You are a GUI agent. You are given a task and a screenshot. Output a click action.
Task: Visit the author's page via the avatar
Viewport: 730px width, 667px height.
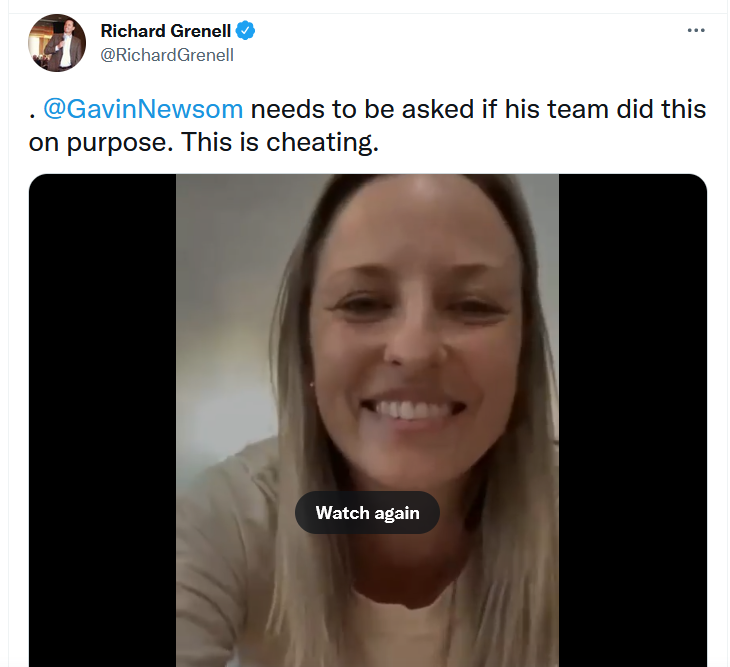(x=57, y=43)
